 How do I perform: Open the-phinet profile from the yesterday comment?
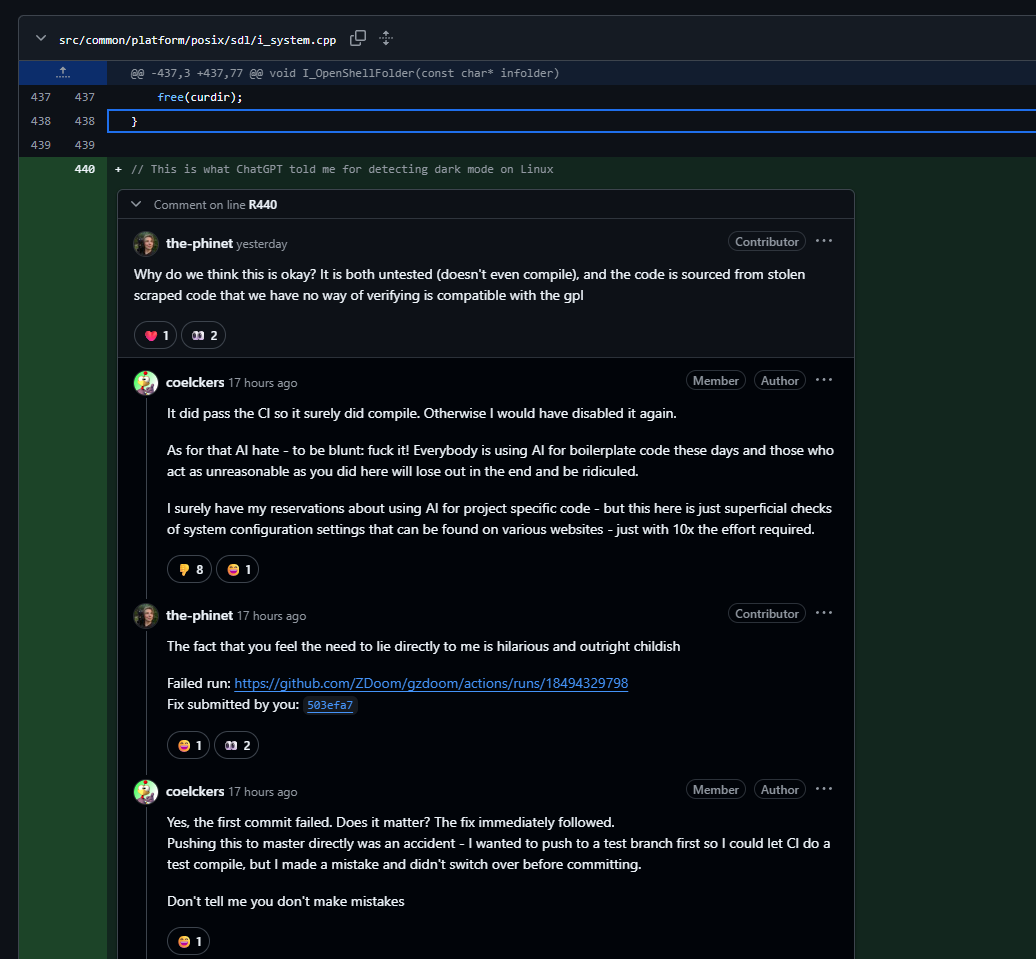[199, 243]
